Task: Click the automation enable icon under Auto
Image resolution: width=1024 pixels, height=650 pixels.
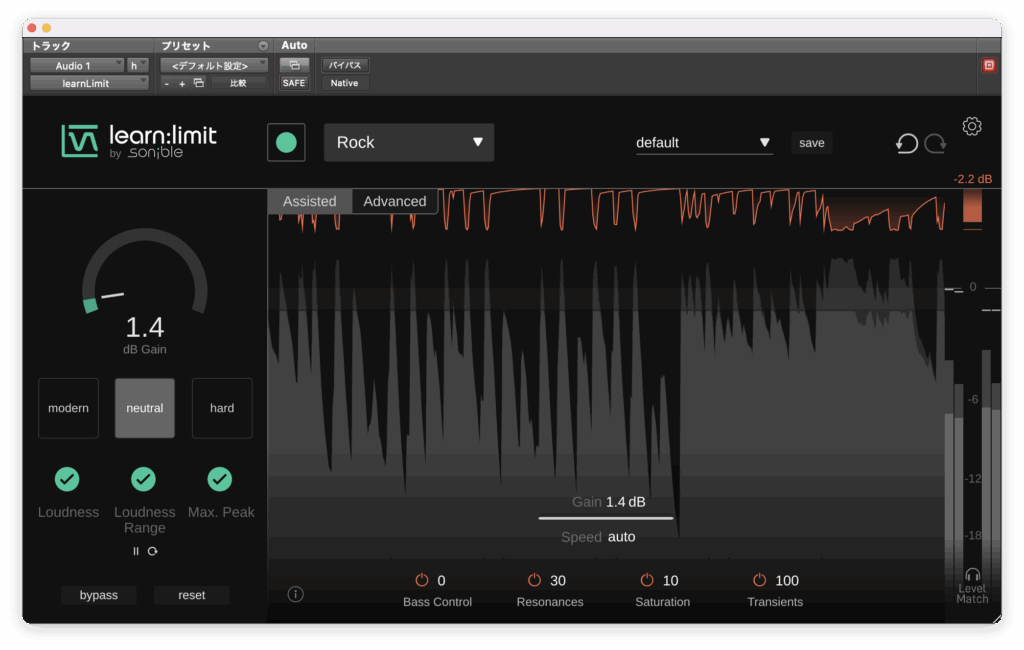Action: (x=294, y=65)
